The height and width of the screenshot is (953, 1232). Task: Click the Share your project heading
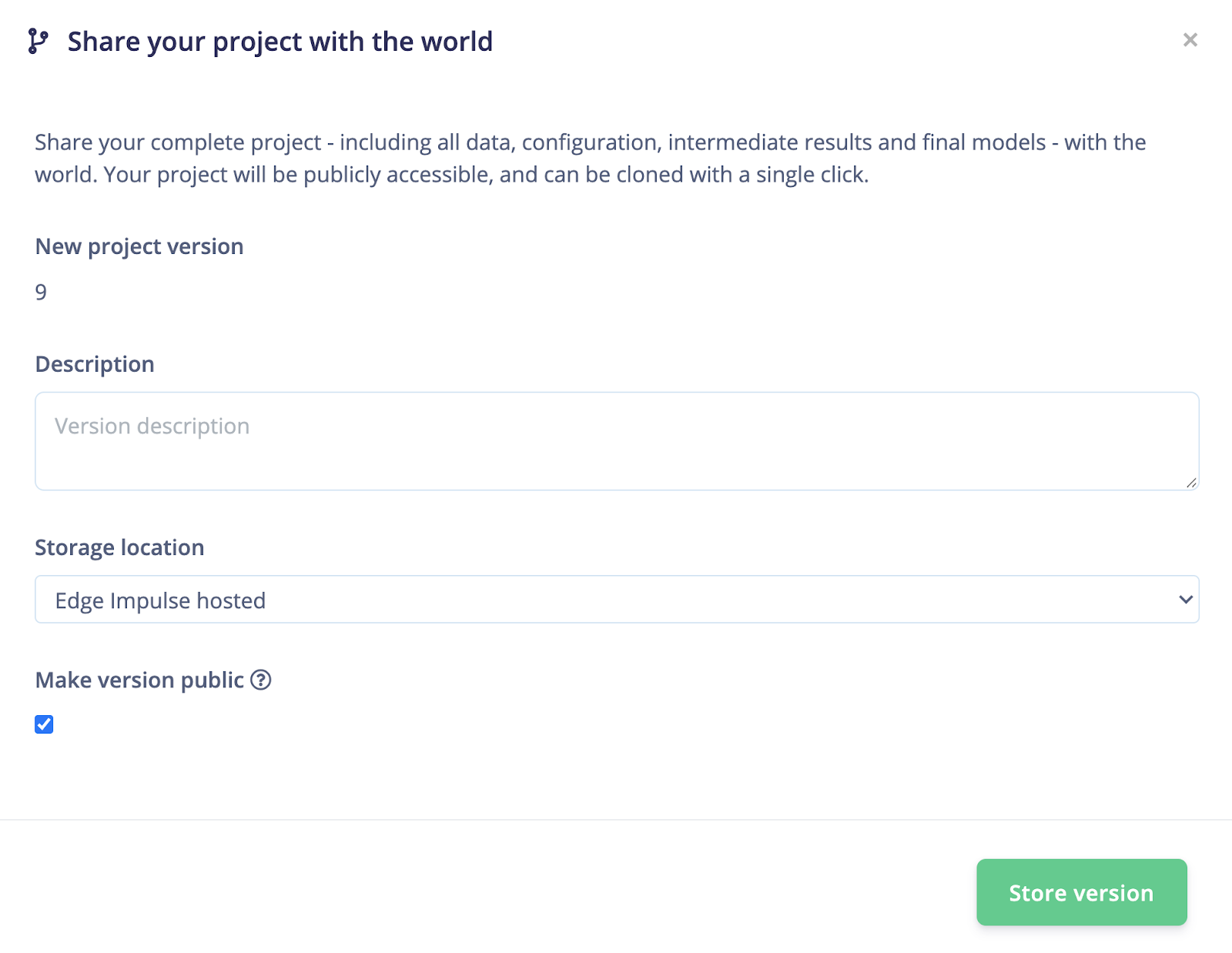tap(280, 42)
